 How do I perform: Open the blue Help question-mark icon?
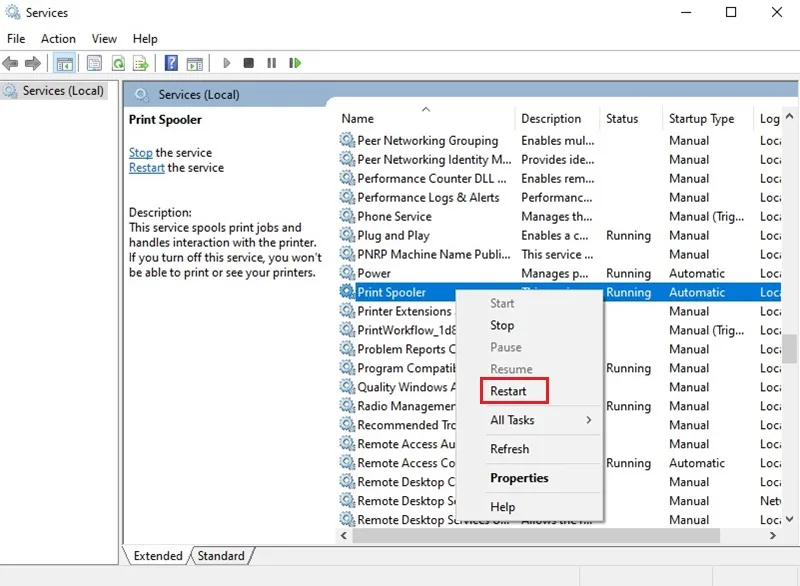click(171, 63)
